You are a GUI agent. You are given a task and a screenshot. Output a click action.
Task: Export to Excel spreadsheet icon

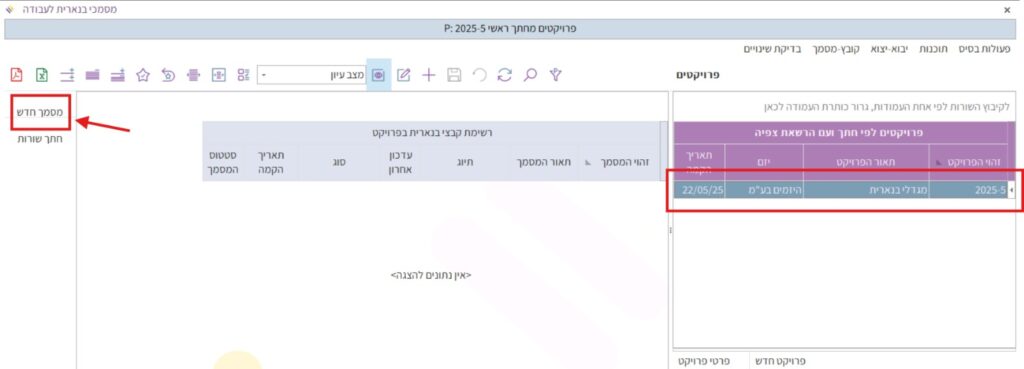click(42, 74)
